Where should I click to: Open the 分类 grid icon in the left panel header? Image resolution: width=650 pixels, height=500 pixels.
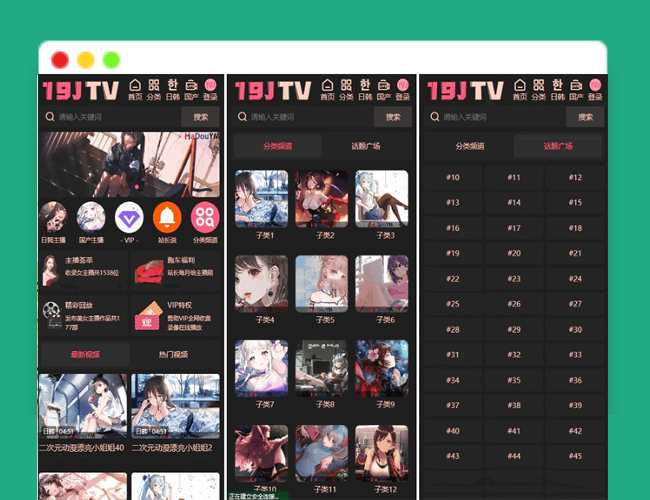153,90
